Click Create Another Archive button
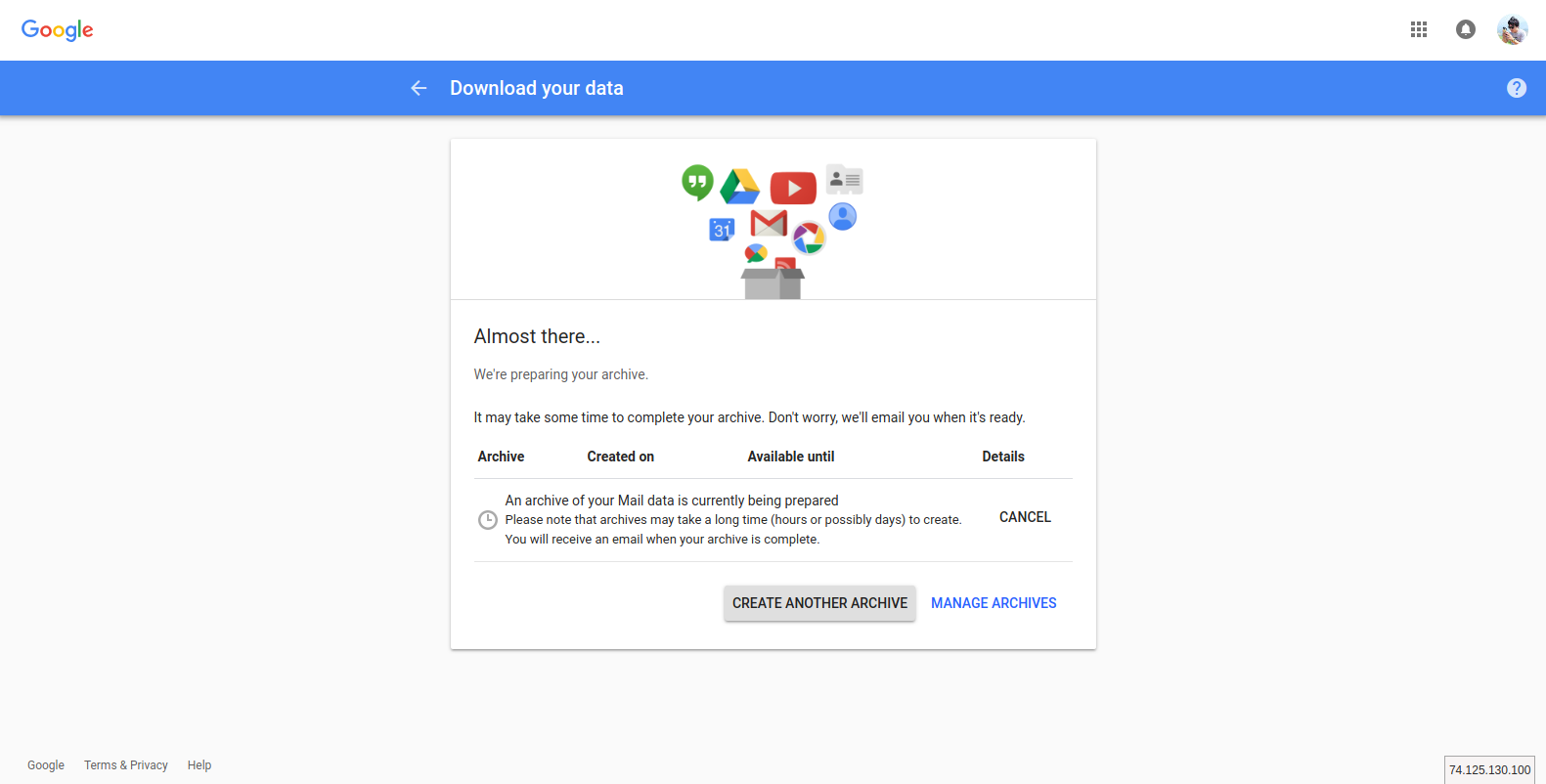Screen dimensions: 1546x784 (x=819, y=603)
